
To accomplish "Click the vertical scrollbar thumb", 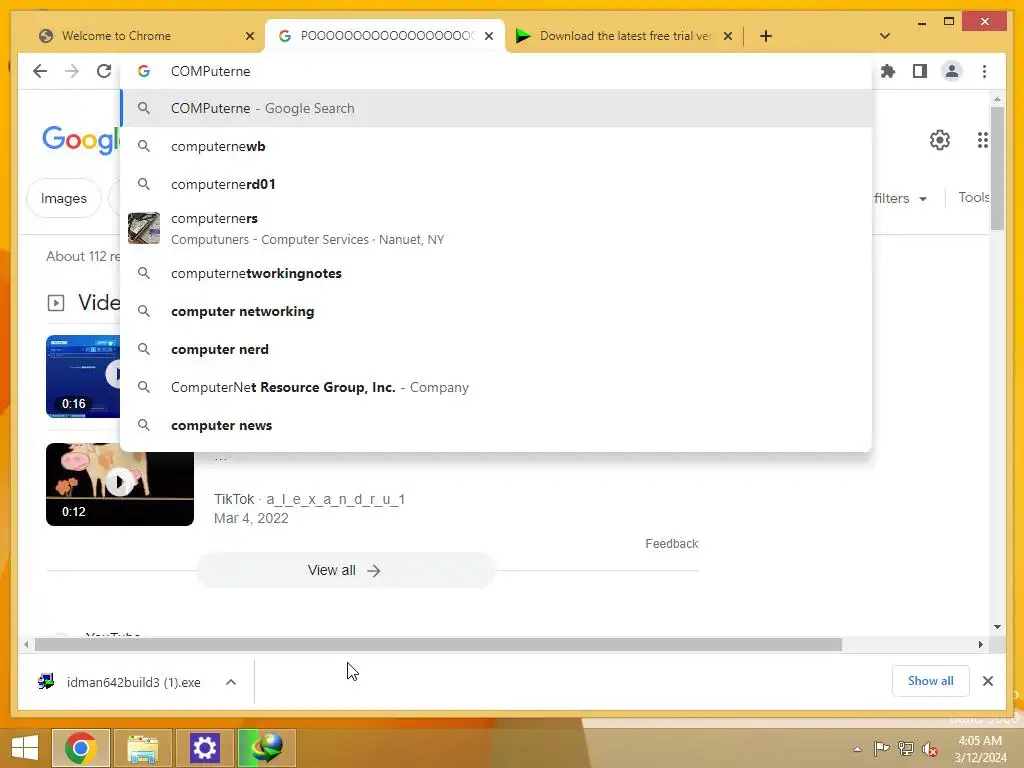I will [x=997, y=168].
